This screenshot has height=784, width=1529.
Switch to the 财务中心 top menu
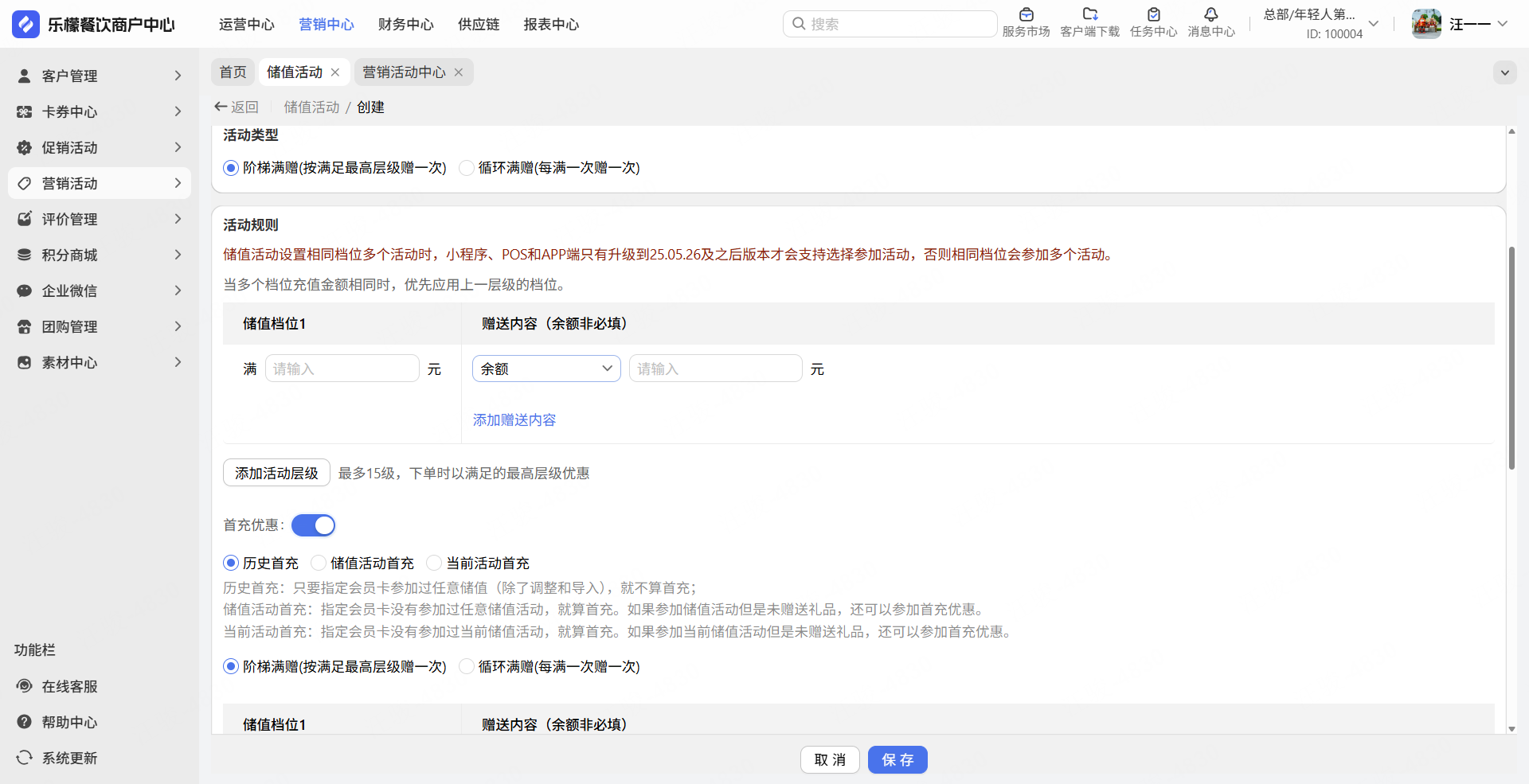tap(405, 25)
